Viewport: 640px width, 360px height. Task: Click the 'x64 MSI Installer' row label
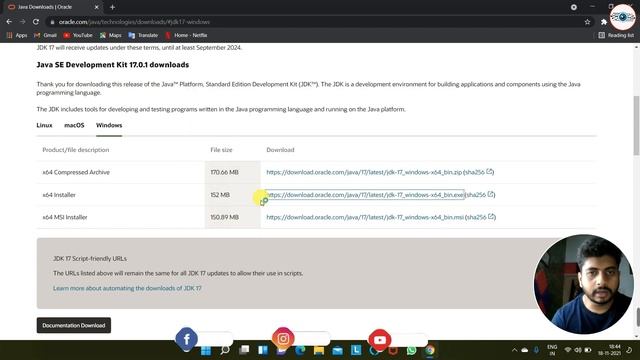(65, 217)
